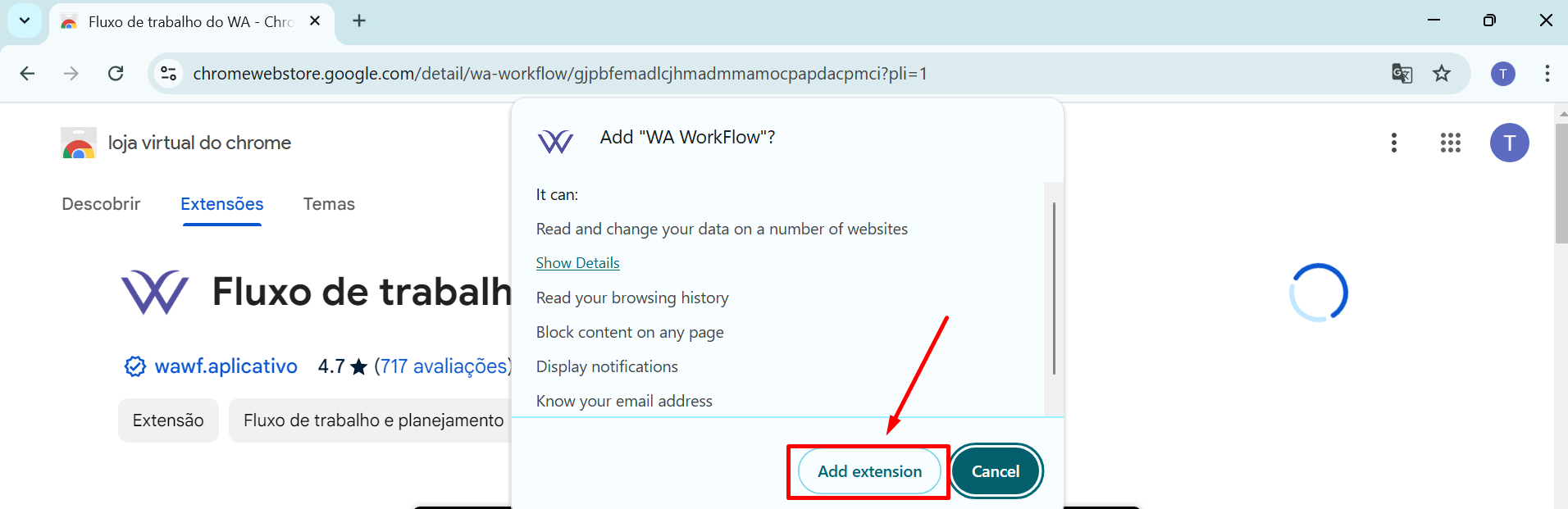Image resolution: width=1568 pixels, height=509 pixels.
Task: Select the Extensões tab
Action: tap(222, 204)
